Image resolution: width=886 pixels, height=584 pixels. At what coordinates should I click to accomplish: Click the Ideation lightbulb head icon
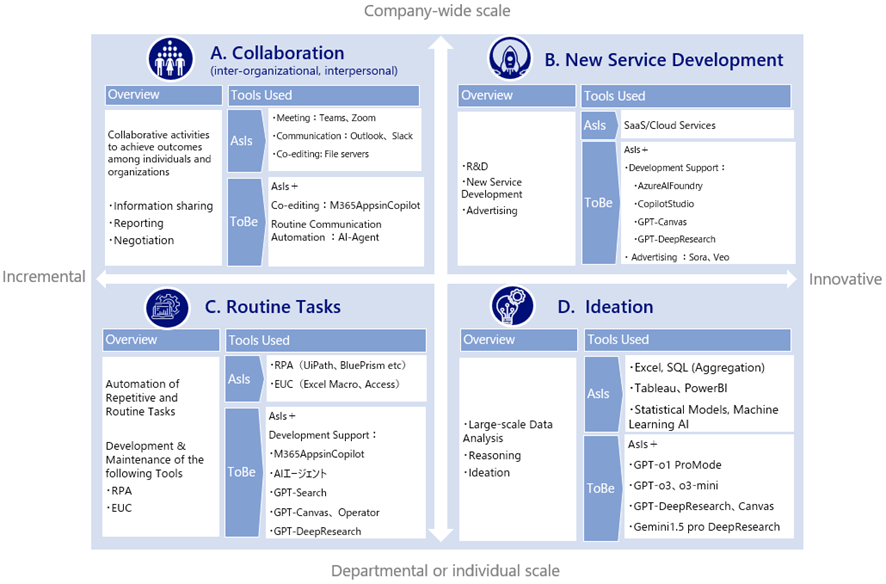[x=512, y=306]
